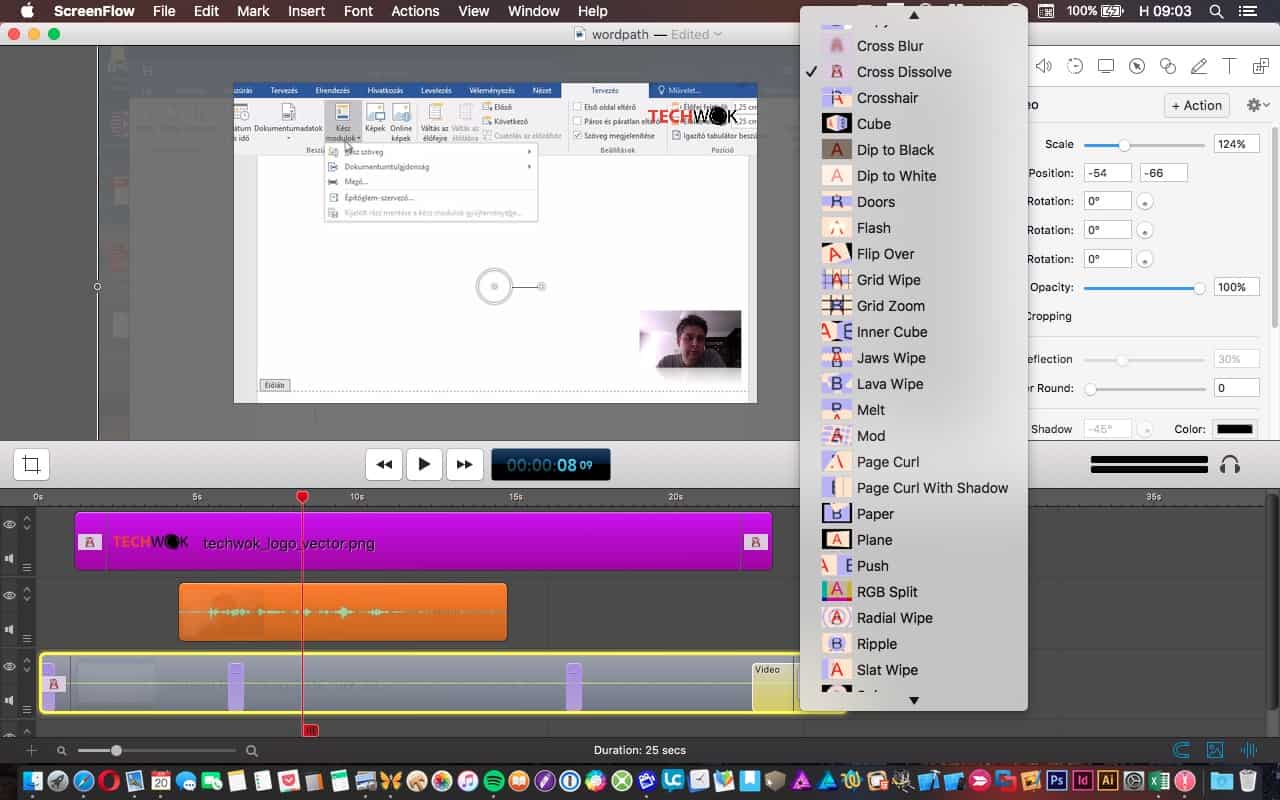Screen dimensions: 1280x800
Task: Hide the orange audio track via eye
Action: (x=10, y=595)
